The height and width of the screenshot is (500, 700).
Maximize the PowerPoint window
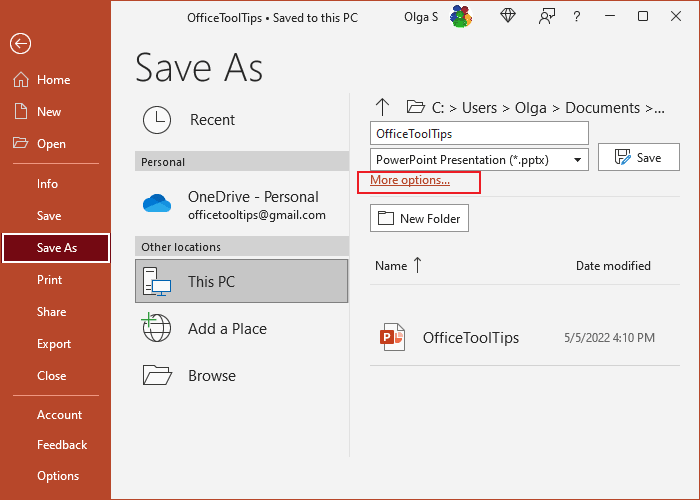tap(643, 17)
